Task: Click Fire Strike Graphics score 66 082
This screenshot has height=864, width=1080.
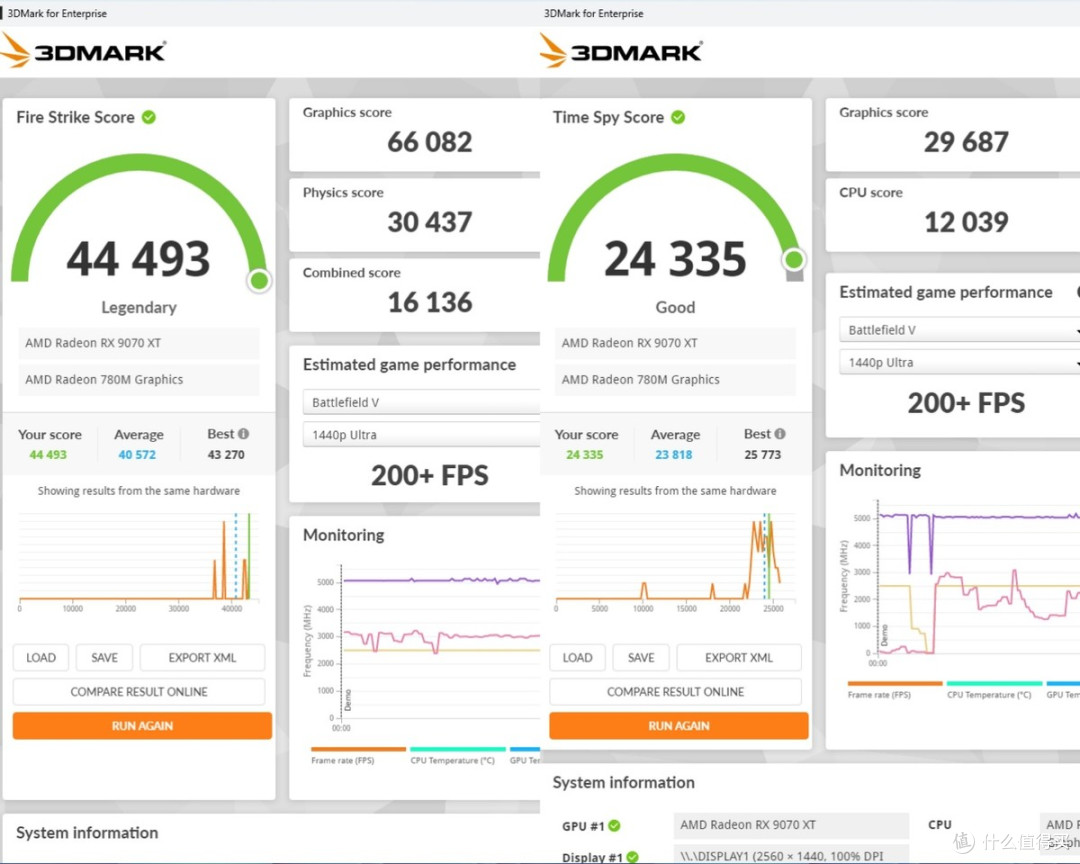Action: coord(430,142)
